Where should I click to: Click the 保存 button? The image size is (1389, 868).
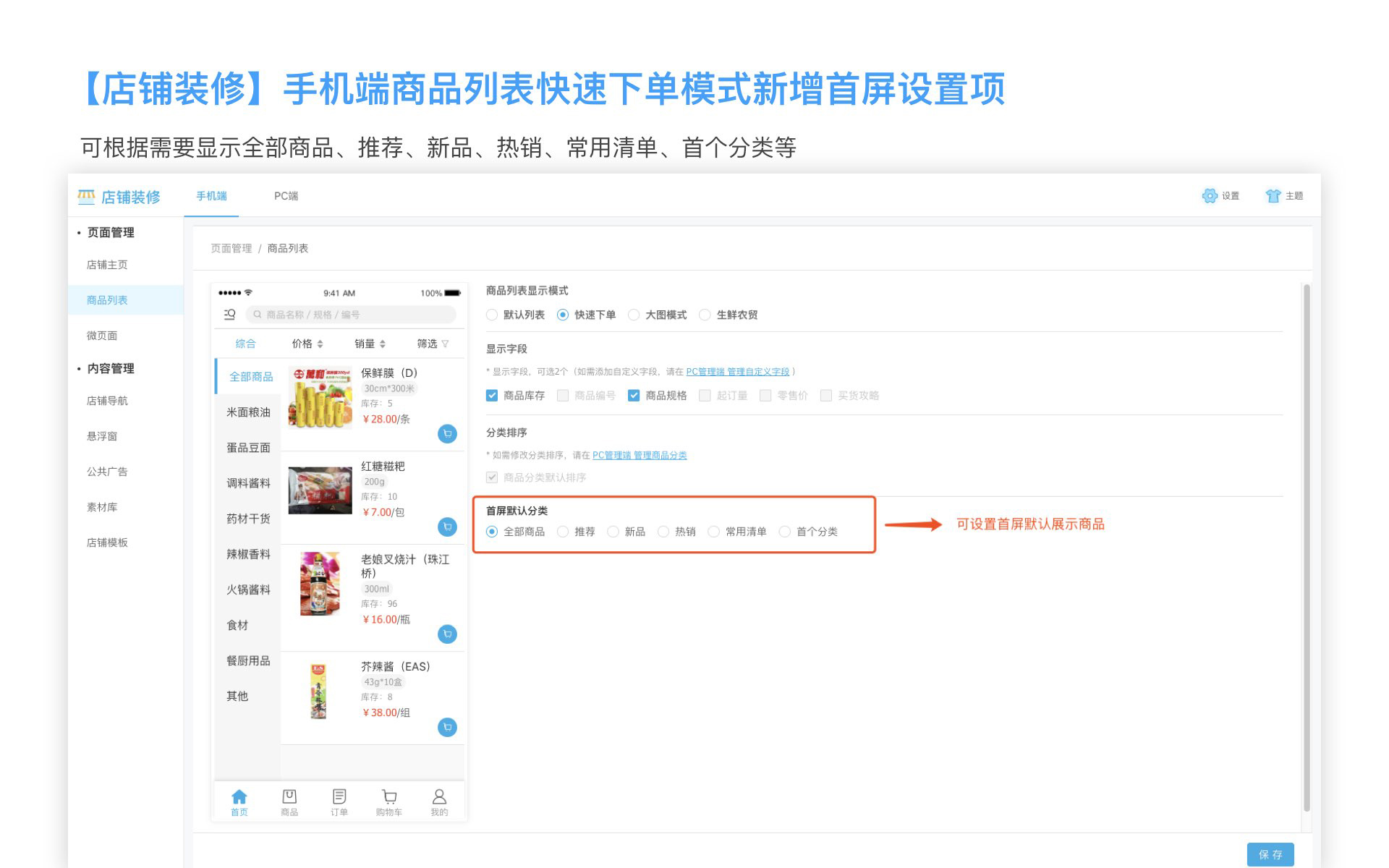pos(1270,854)
